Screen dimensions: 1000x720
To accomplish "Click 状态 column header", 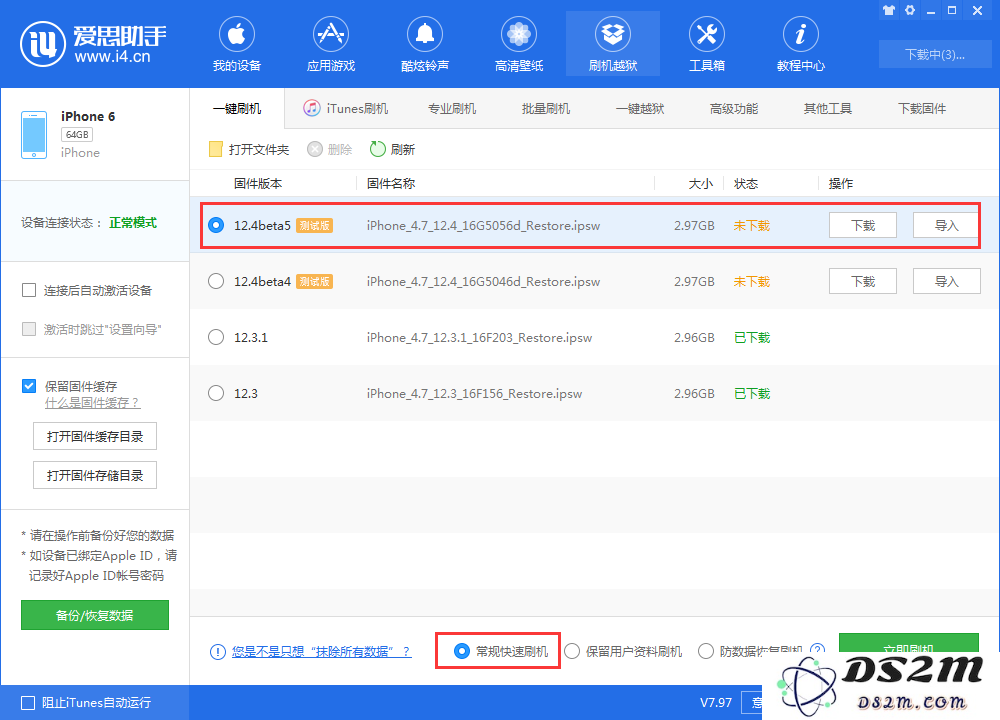I will (746, 184).
